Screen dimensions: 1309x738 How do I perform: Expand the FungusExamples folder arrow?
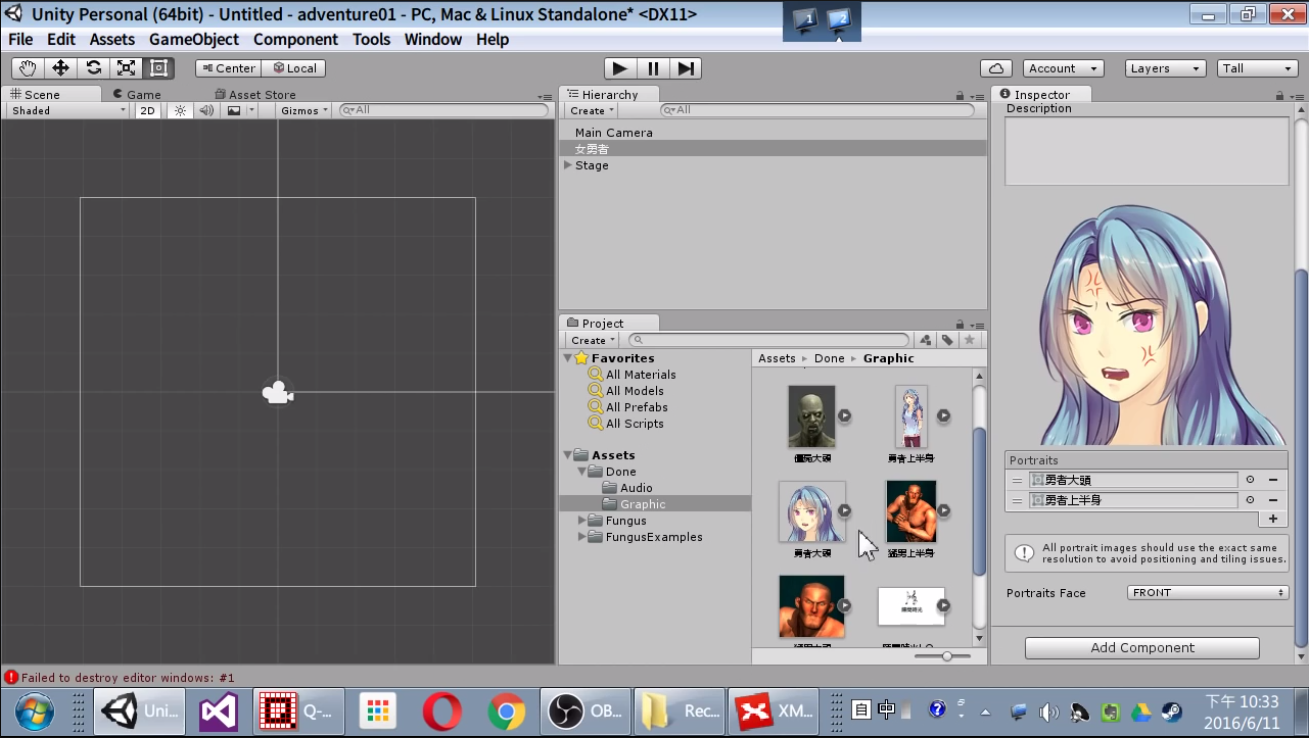click(x=582, y=537)
